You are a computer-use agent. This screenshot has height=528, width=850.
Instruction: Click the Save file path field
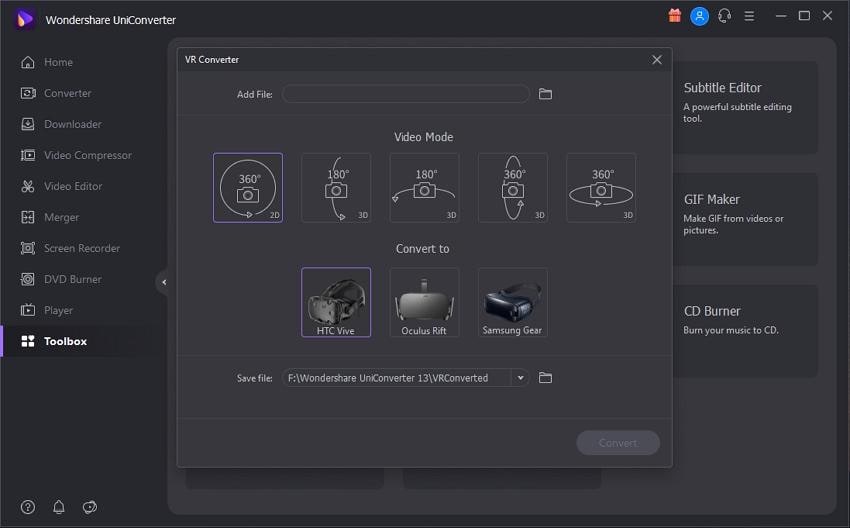click(396, 378)
